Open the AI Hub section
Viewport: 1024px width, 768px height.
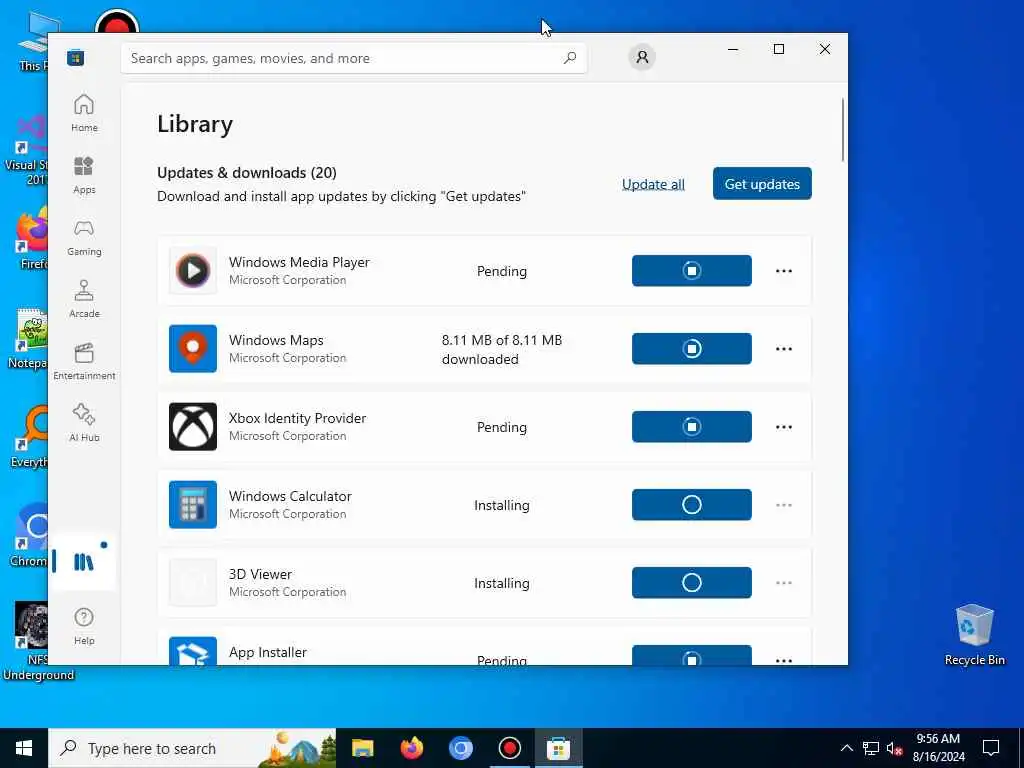[84, 423]
